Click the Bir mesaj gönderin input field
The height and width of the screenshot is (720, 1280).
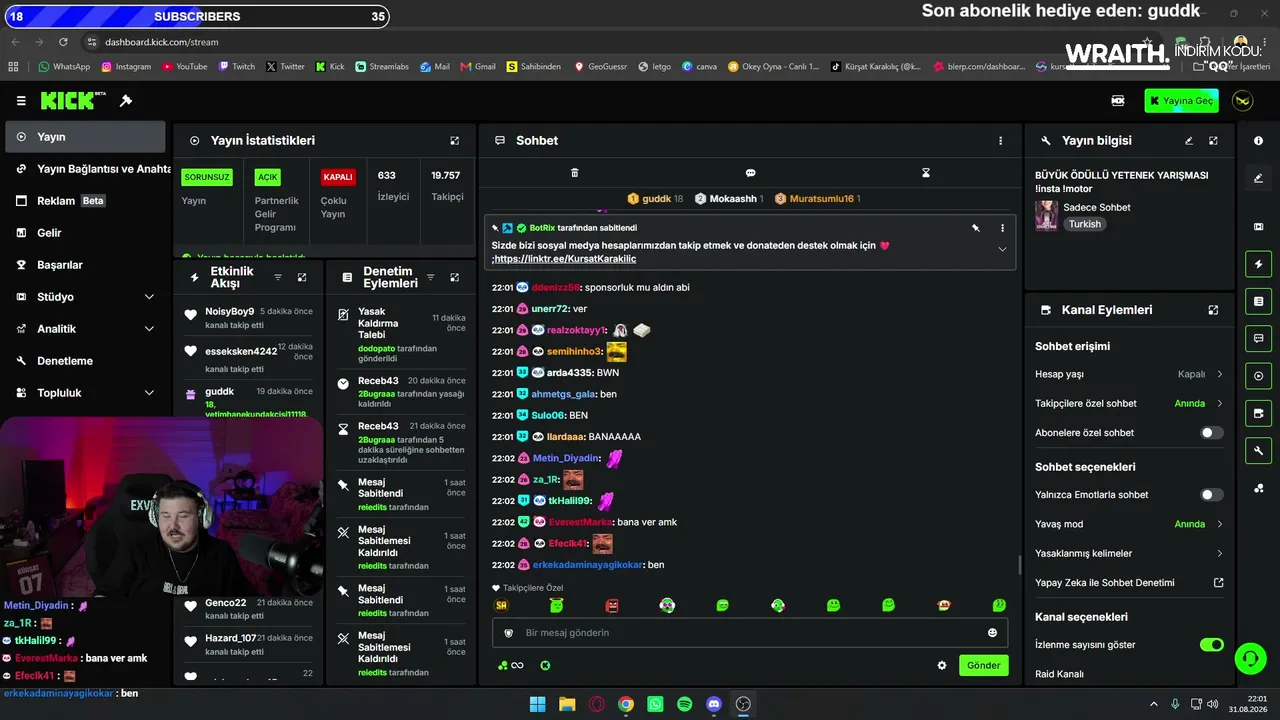[750, 633]
